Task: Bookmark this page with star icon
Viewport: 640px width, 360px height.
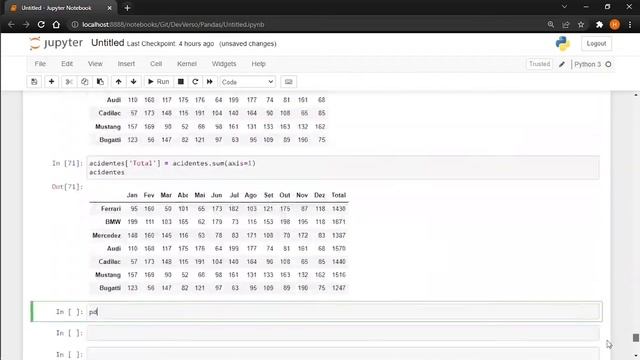Action: [x=581, y=24]
